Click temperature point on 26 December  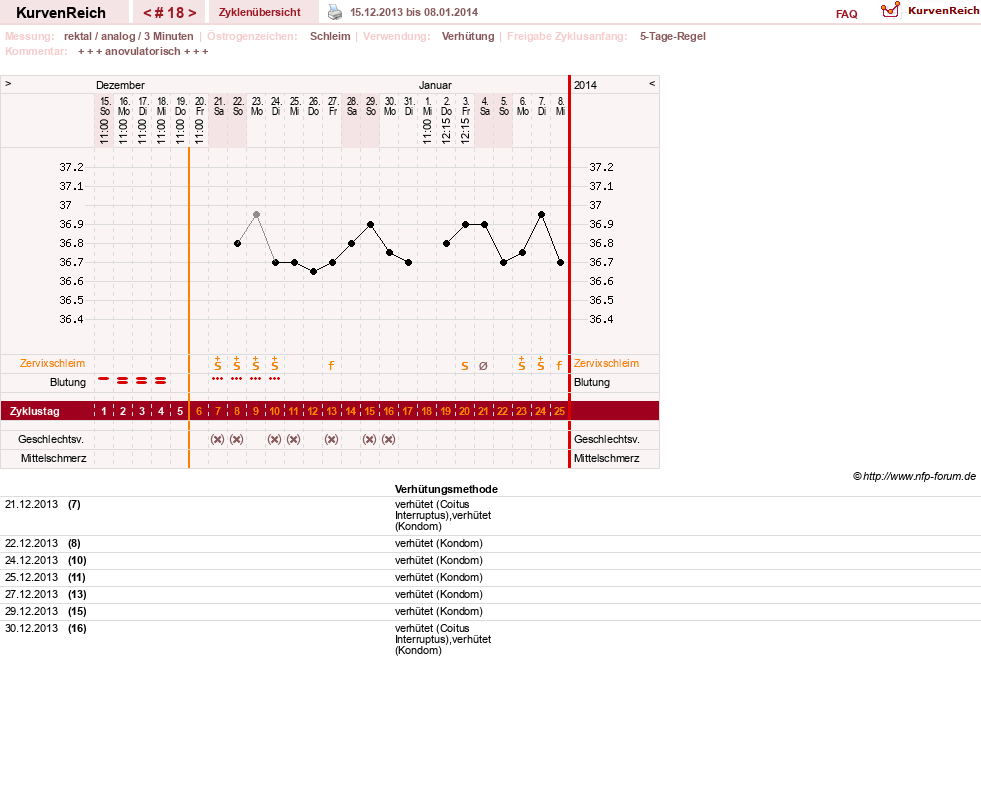coord(313,272)
